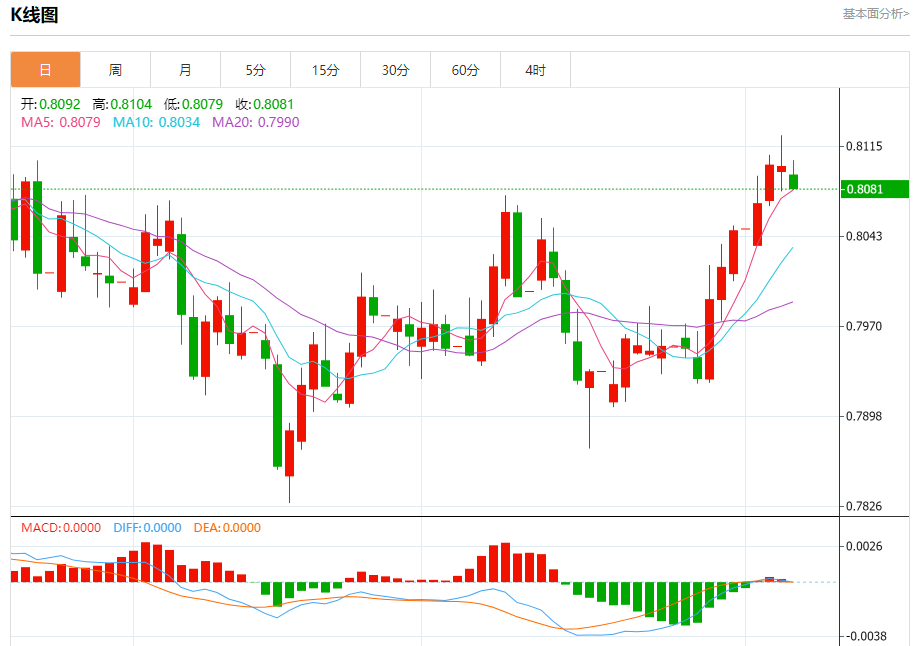Open the 基本面分析 link

tap(875, 14)
